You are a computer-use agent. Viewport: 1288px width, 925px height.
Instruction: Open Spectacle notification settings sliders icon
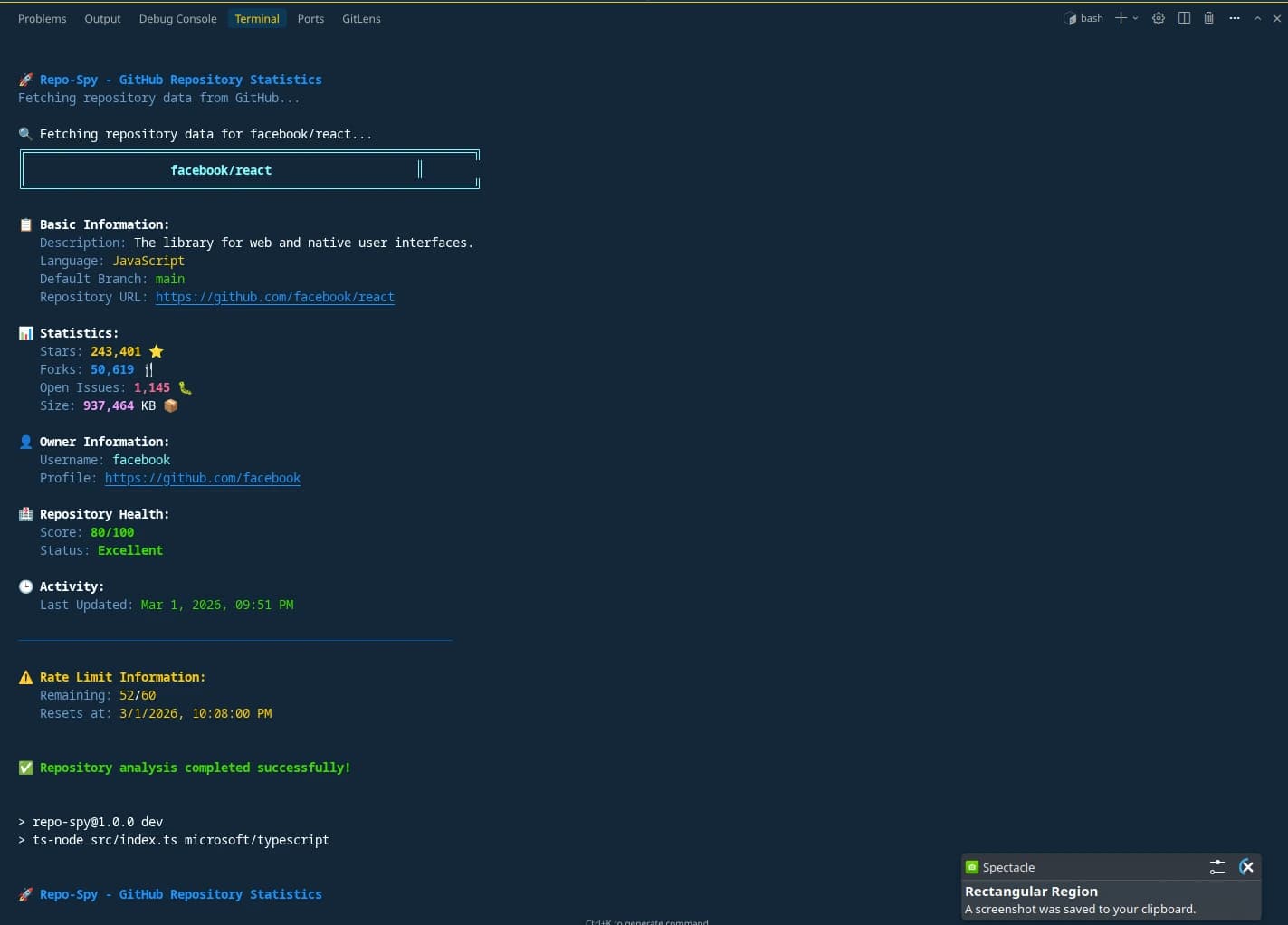(x=1216, y=867)
